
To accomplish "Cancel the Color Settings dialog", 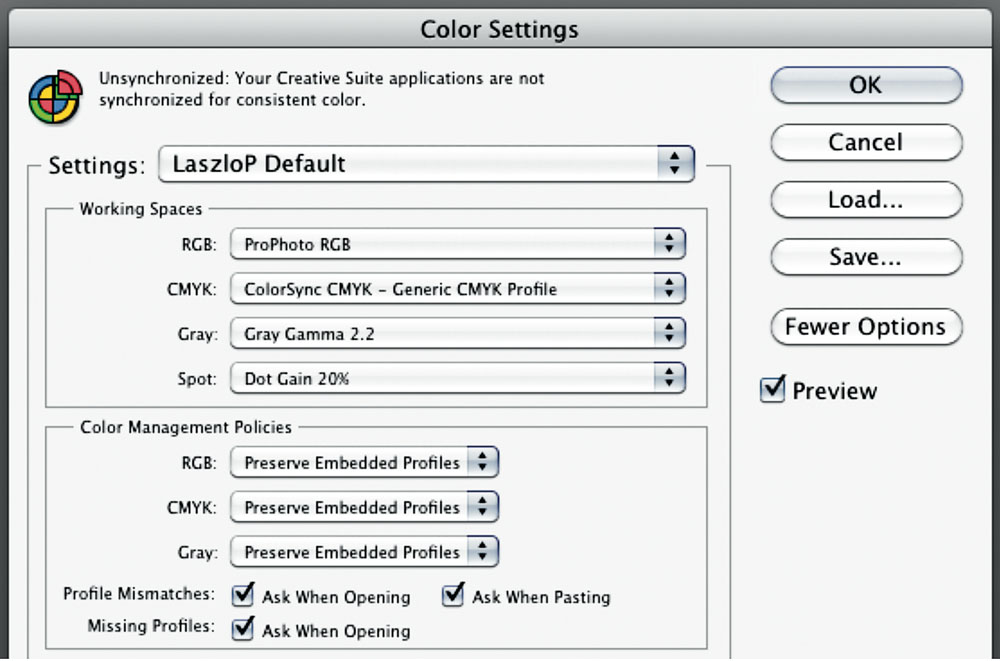I will (x=866, y=142).
